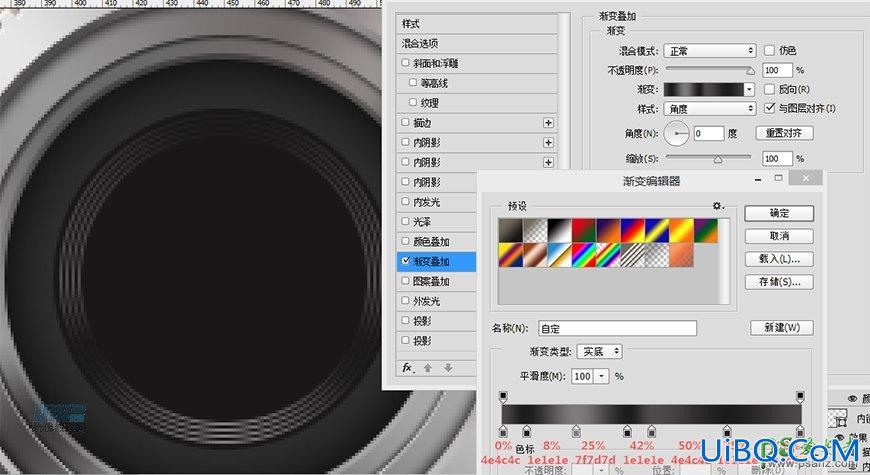Click the 缩放(S) slider handle
870x475 pixels.
tap(718, 159)
